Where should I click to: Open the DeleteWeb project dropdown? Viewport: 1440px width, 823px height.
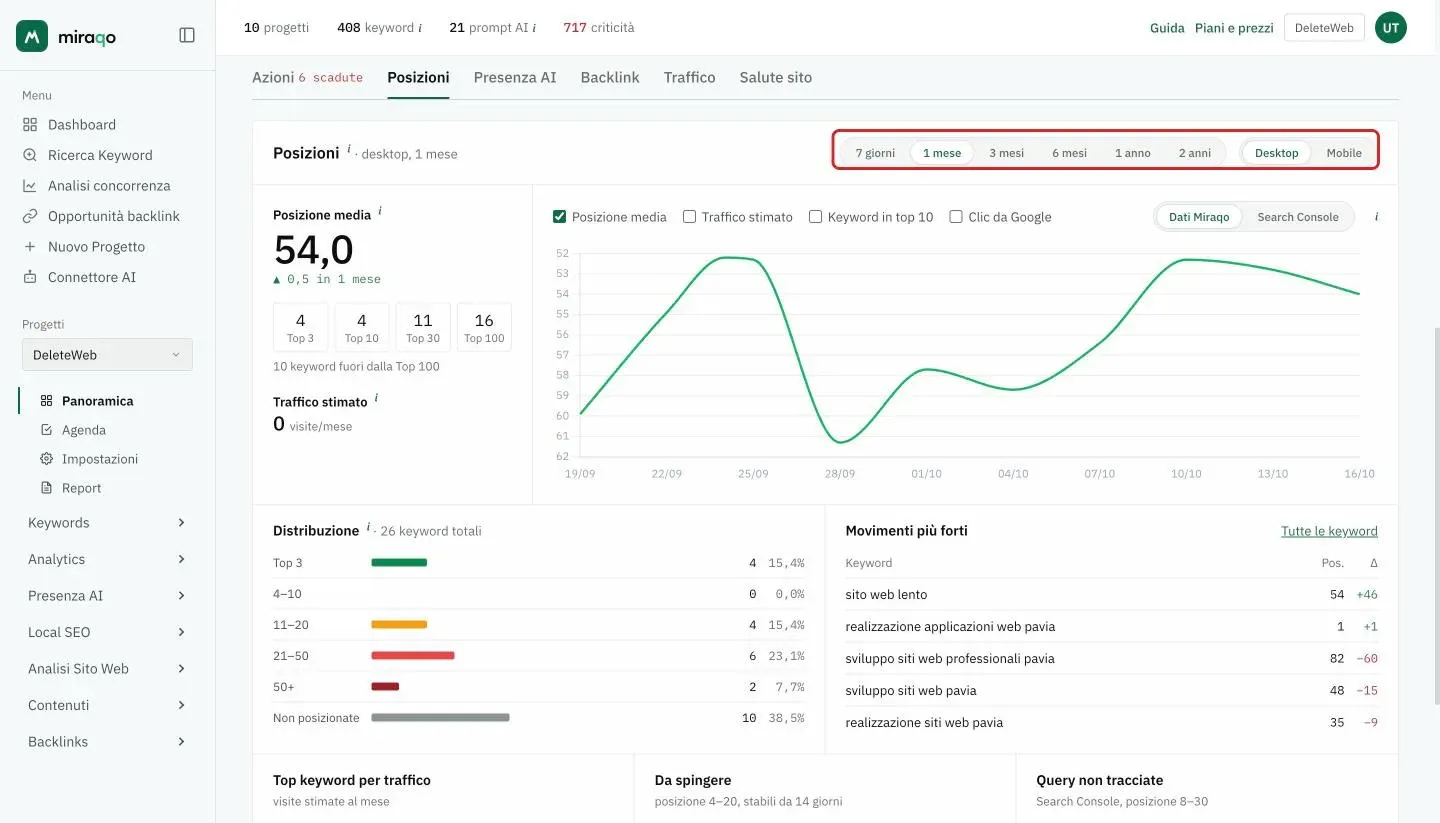(x=107, y=355)
